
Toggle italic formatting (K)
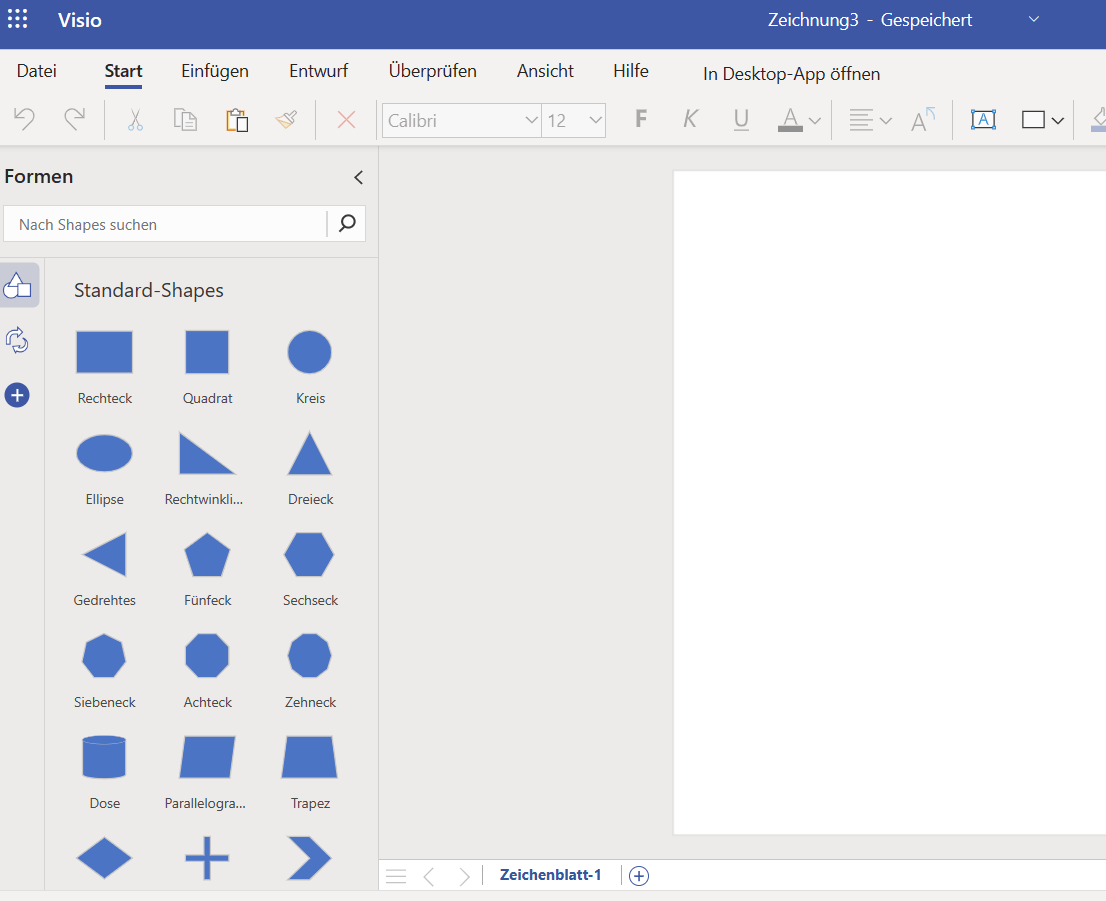pos(691,119)
